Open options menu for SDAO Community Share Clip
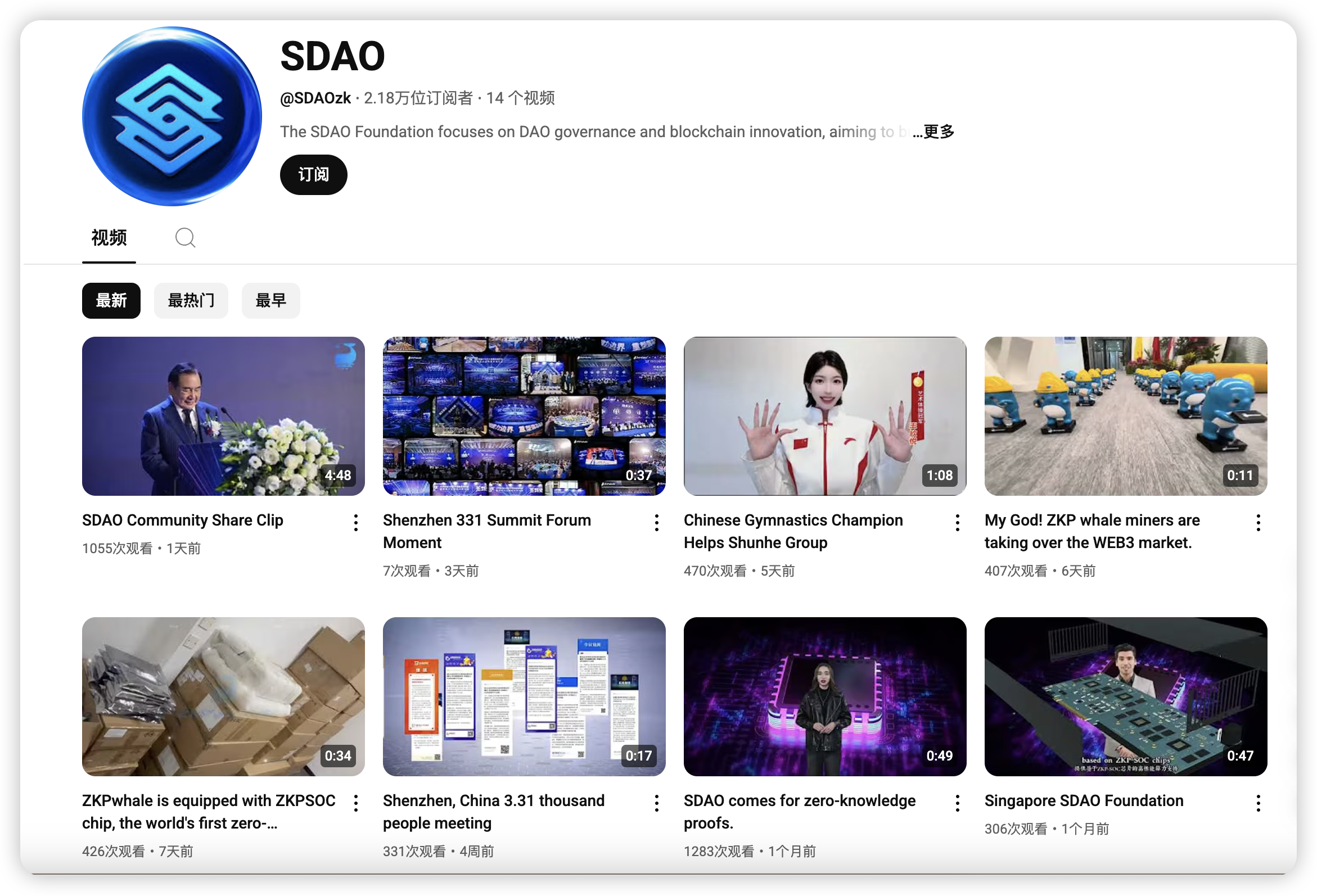This screenshot has width=1317, height=896. coord(355,522)
